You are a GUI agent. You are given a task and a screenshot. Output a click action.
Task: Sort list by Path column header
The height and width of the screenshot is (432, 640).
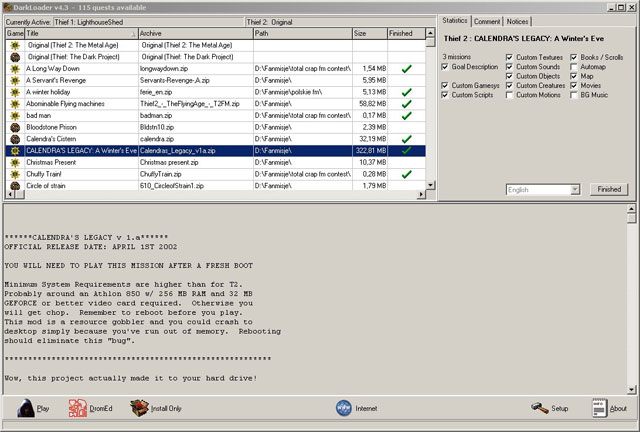click(x=302, y=33)
